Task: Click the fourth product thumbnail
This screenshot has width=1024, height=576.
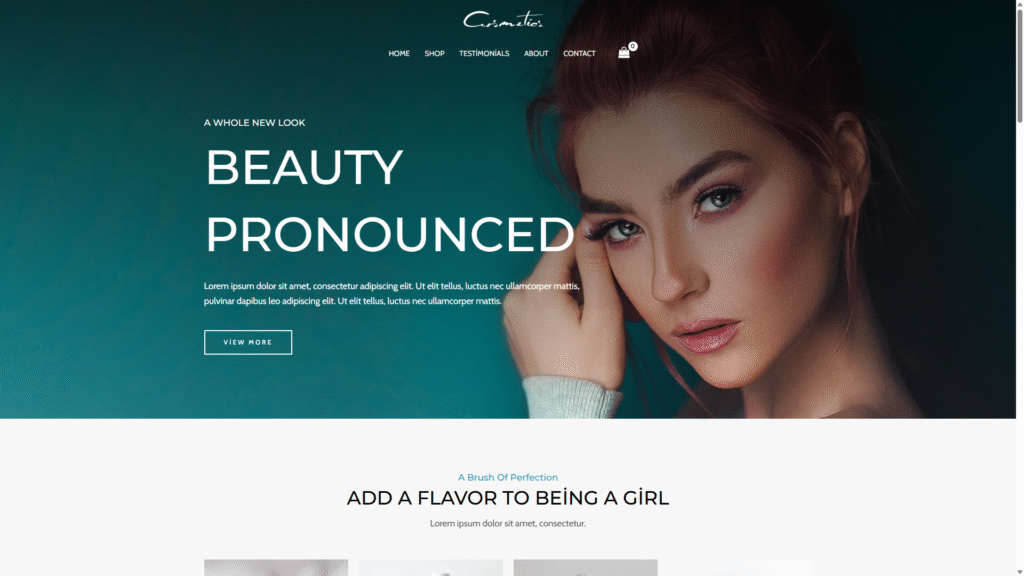Action: tap(740, 568)
